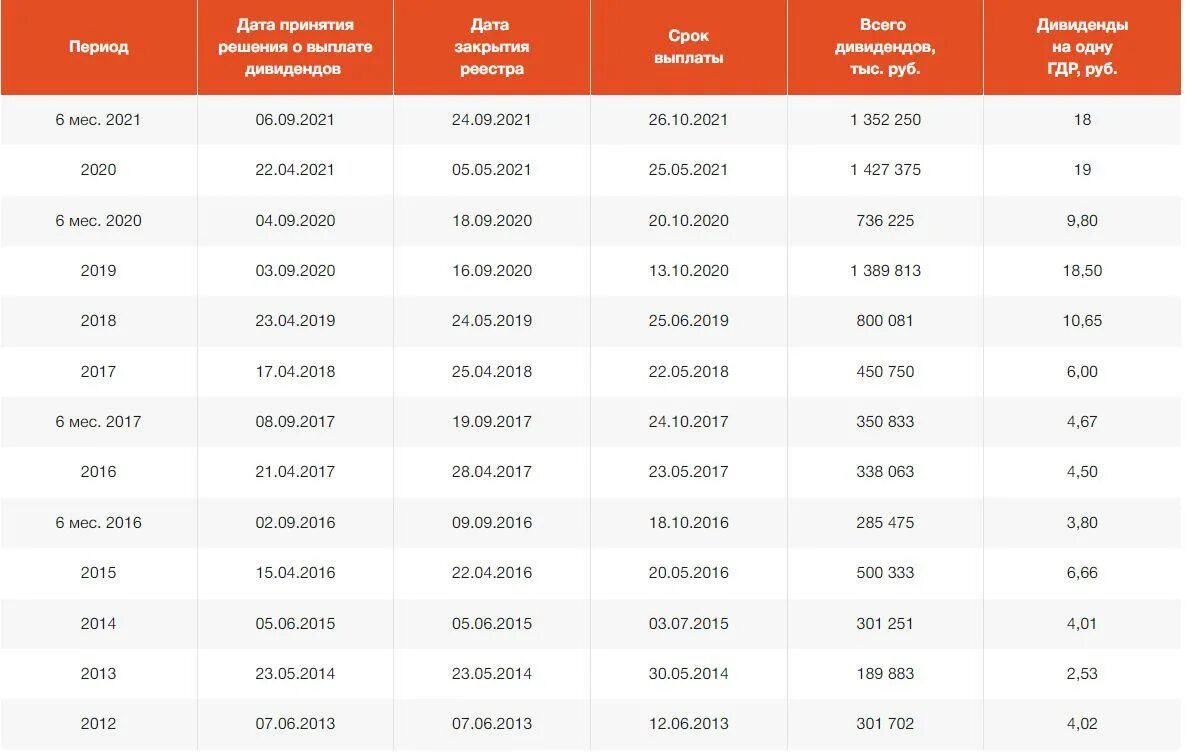Select 'Дивиденды на одну ГДР' header
The height and width of the screenshot is (756, 1192).
(1082, 47)
